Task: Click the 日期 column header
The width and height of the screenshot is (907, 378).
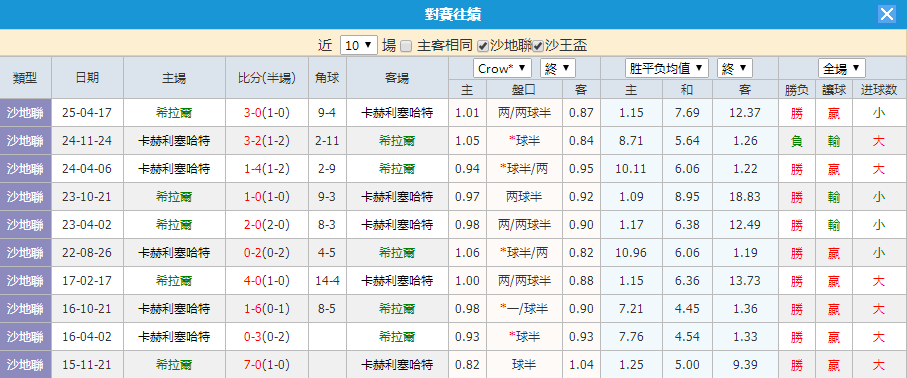Action: point(87,78)
